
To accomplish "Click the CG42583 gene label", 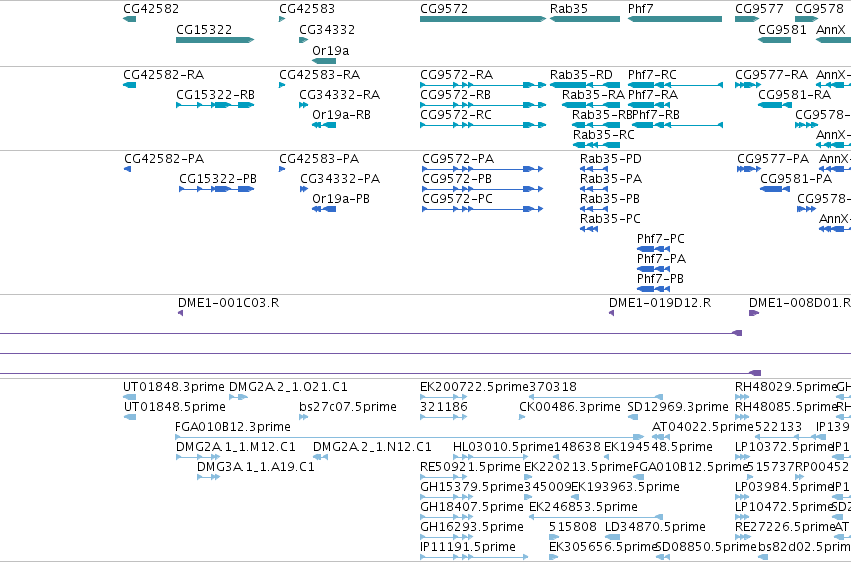I will click(x=307, y=9).
